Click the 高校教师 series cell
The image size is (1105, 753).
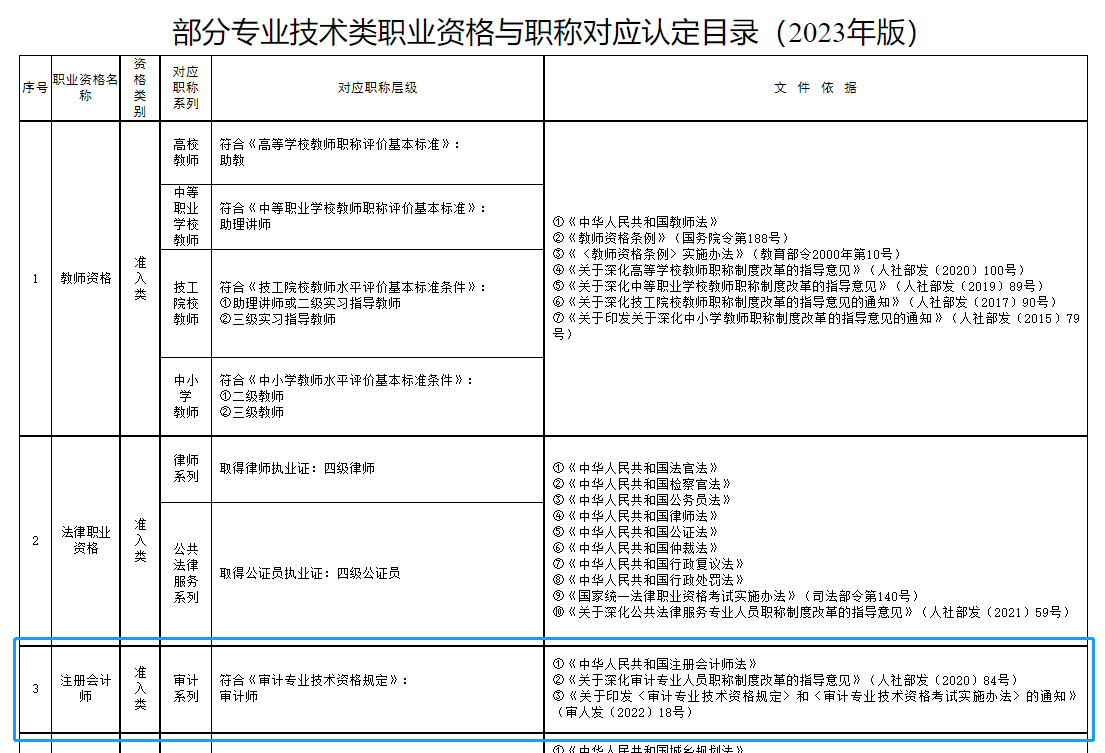(x=186, y=152)
